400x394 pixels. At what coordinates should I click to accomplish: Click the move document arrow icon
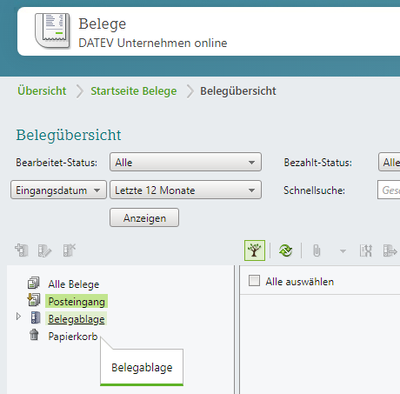pos(390,251)
